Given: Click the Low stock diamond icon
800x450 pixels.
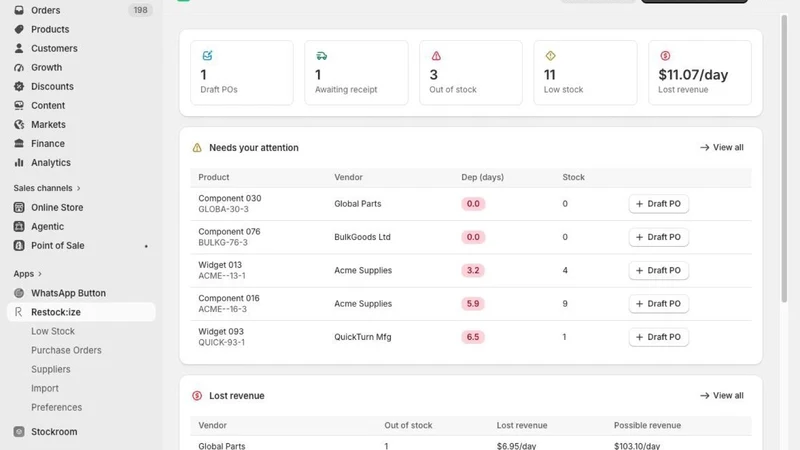Looking at the screenshot, I should [x=551, y=56].
